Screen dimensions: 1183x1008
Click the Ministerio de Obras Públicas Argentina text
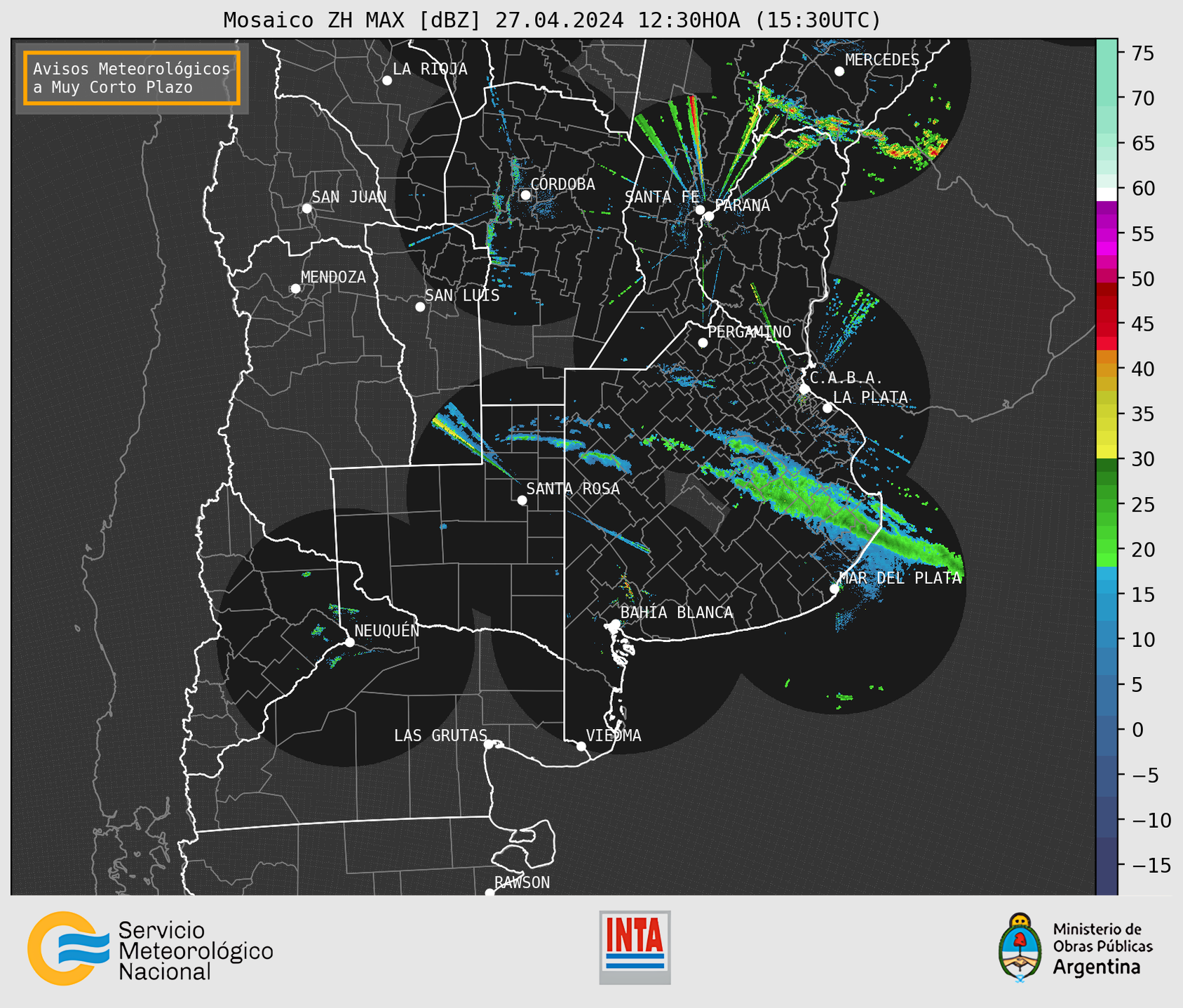[1102, 948]
